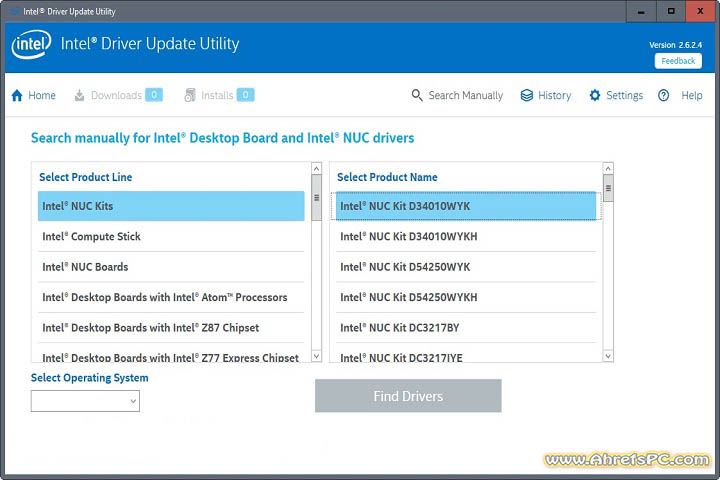Click Product Line list scrollbar thumb
This screenshot has height=480, width=720.
pos(316,198)
